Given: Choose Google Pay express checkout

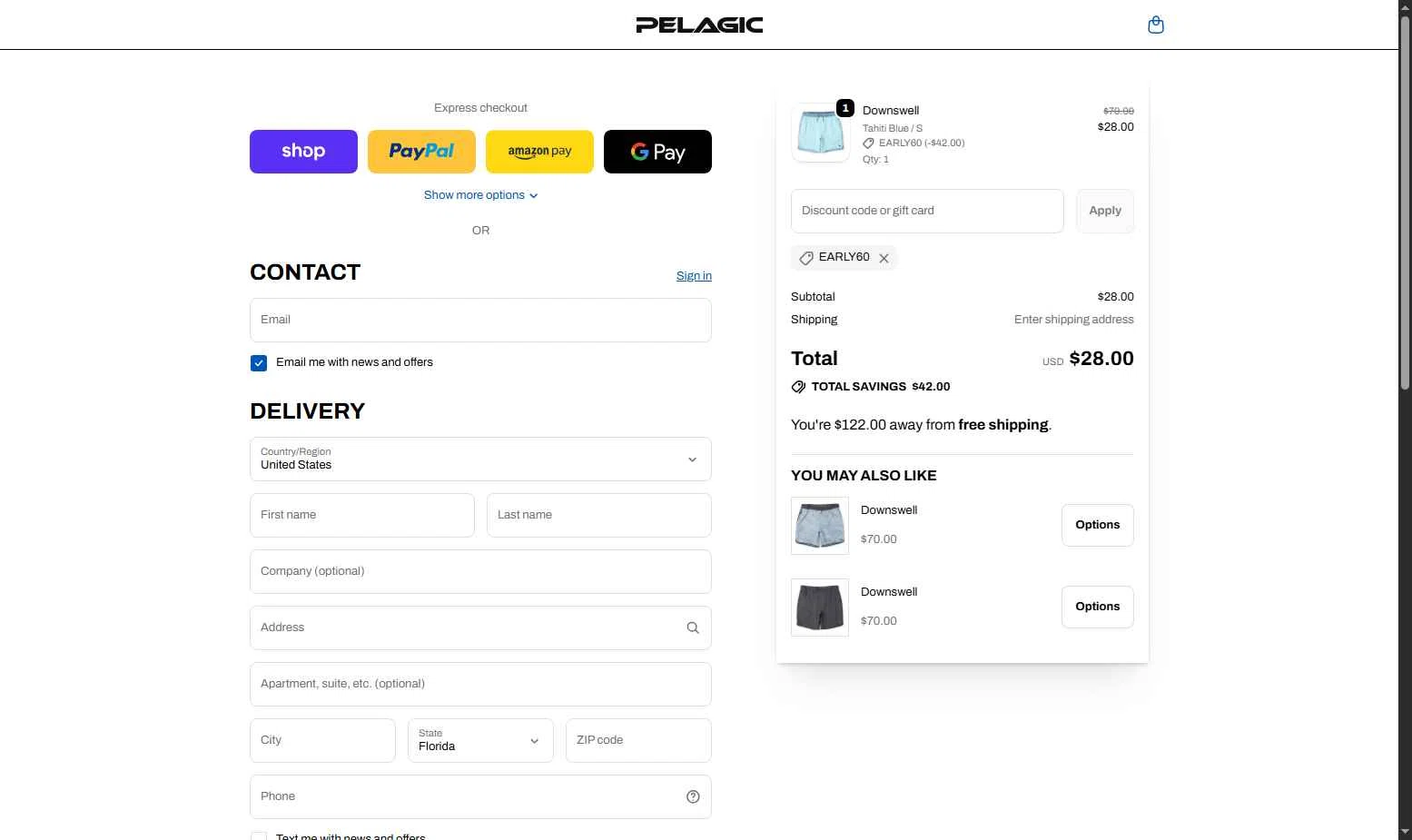Looking at the screenshot, I should click(x=657, y=151).
